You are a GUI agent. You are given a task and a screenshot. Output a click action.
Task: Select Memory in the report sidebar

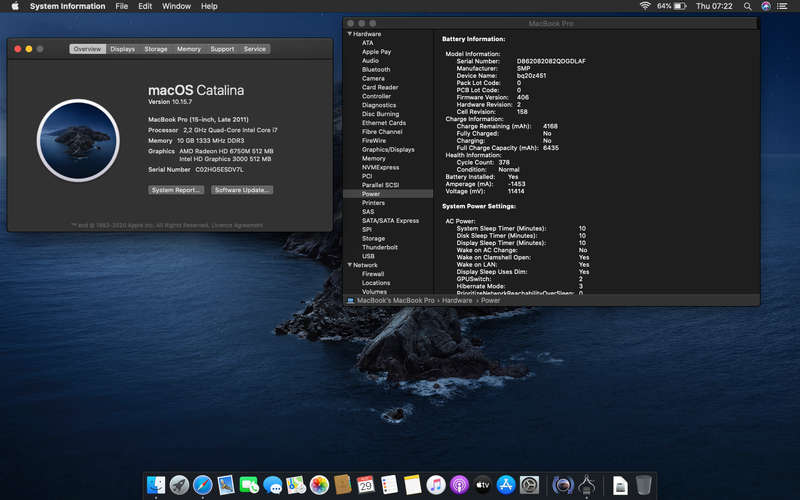pos(373,159)
